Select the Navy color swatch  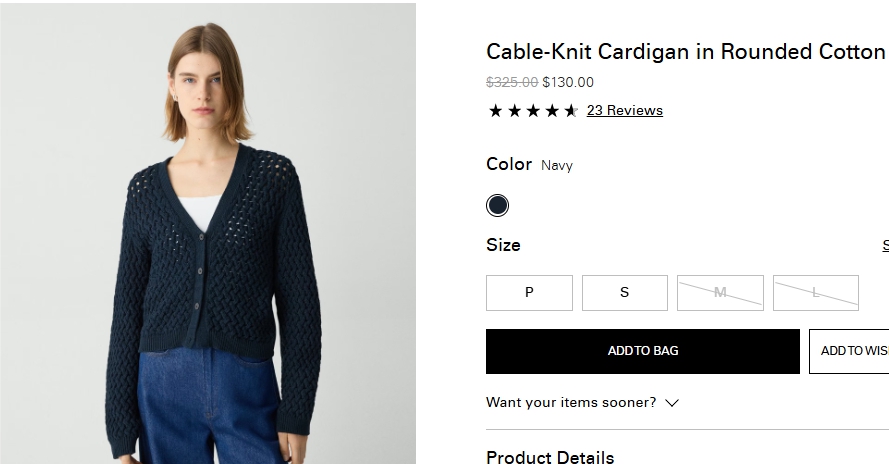point(497,206)
